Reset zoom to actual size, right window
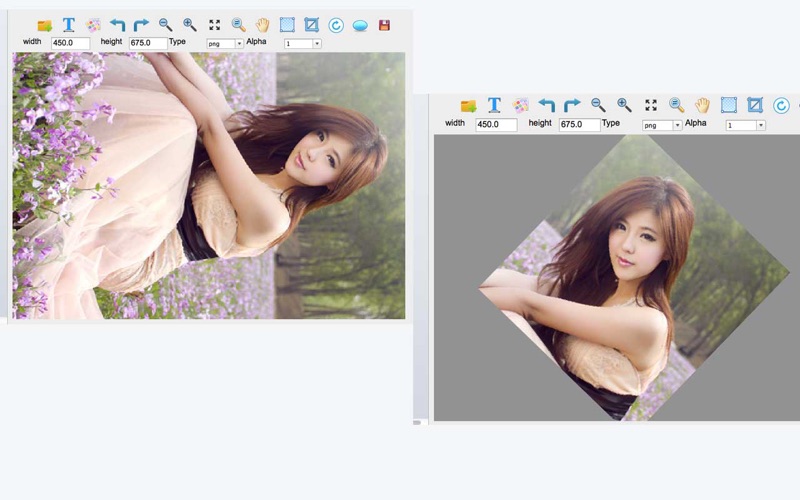800x500 pixels. tap(677, 105)
